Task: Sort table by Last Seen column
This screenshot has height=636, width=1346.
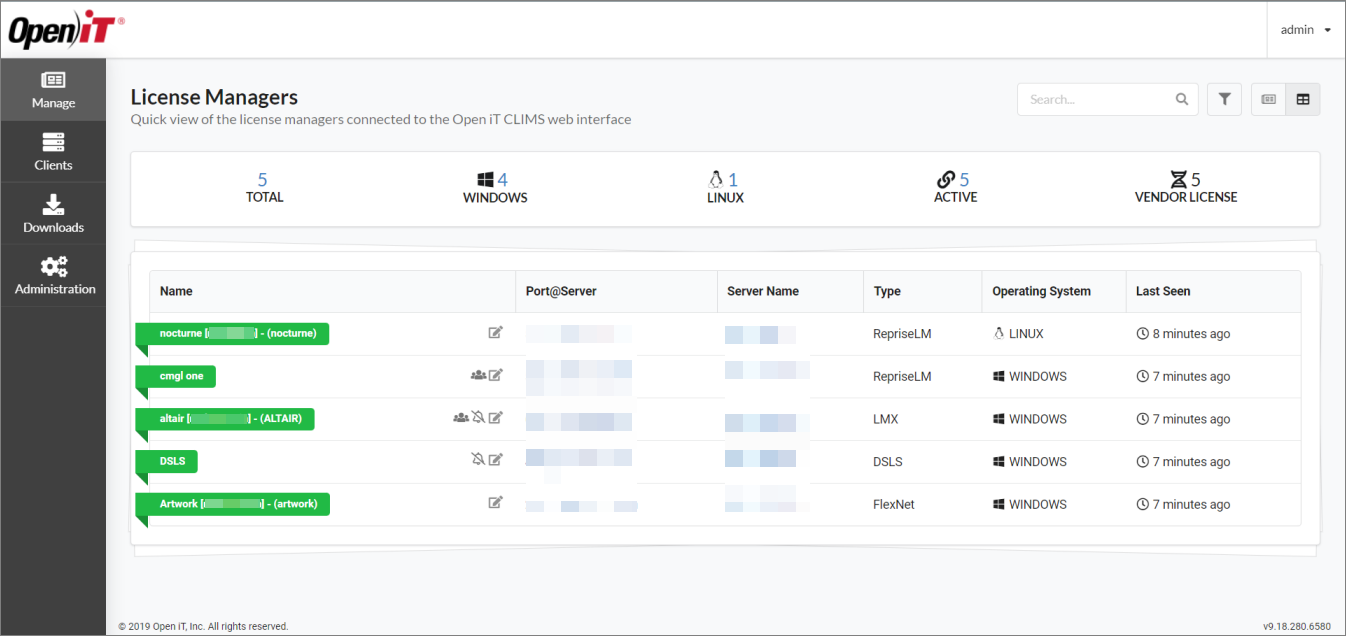Action: [x=1163, y=291]
